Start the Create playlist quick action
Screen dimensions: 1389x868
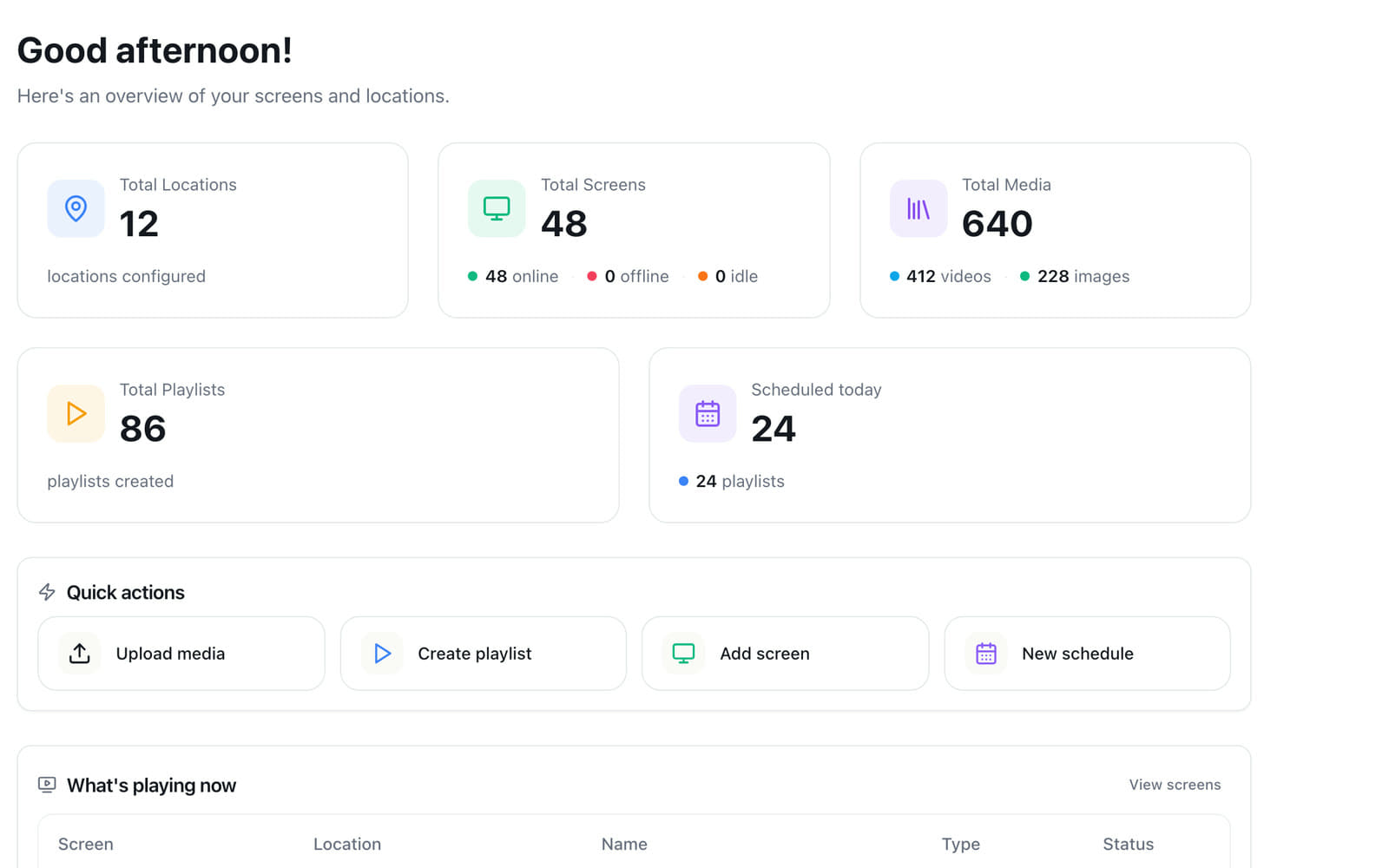coord(484,654)
